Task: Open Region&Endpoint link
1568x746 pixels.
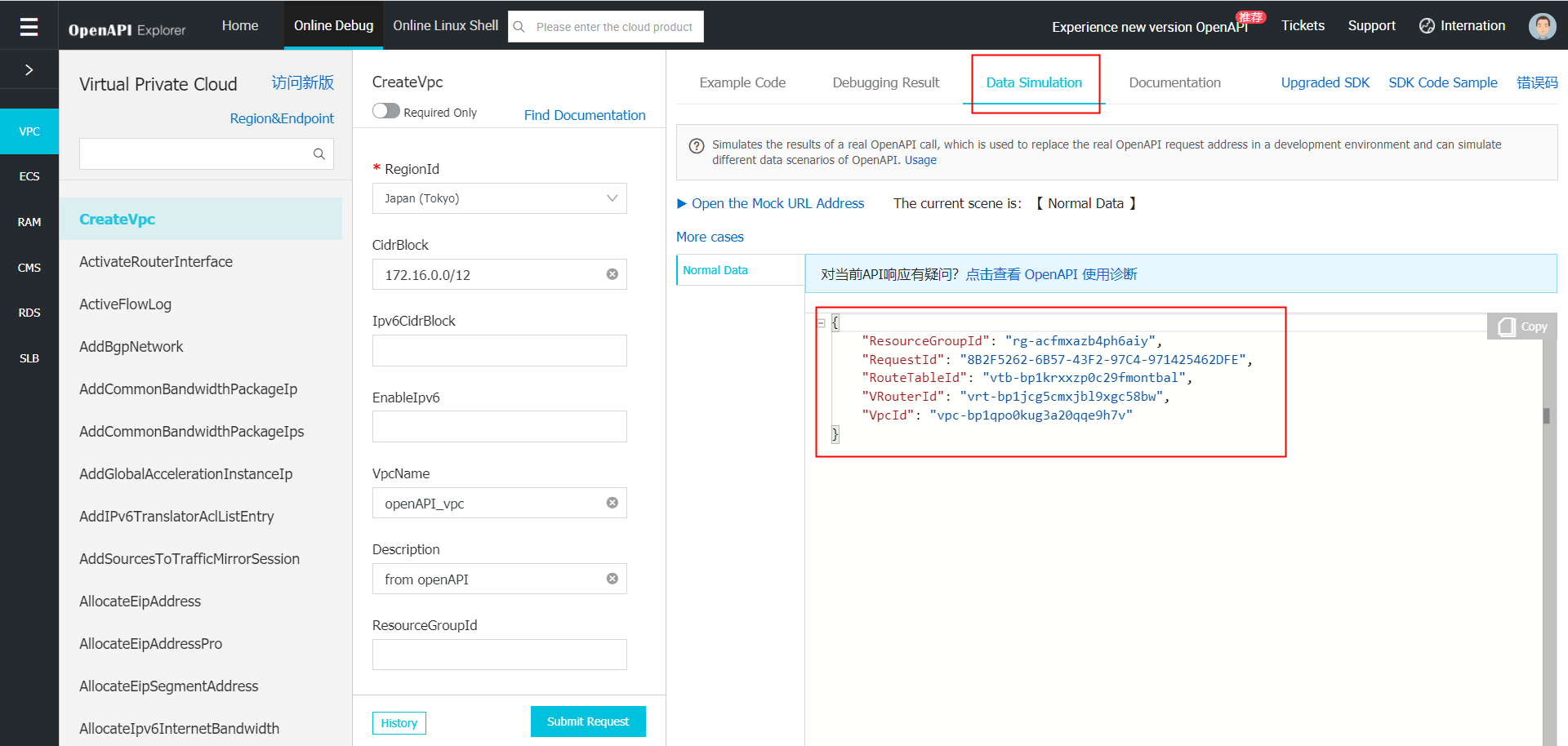Action: click(x=282, y=118)
